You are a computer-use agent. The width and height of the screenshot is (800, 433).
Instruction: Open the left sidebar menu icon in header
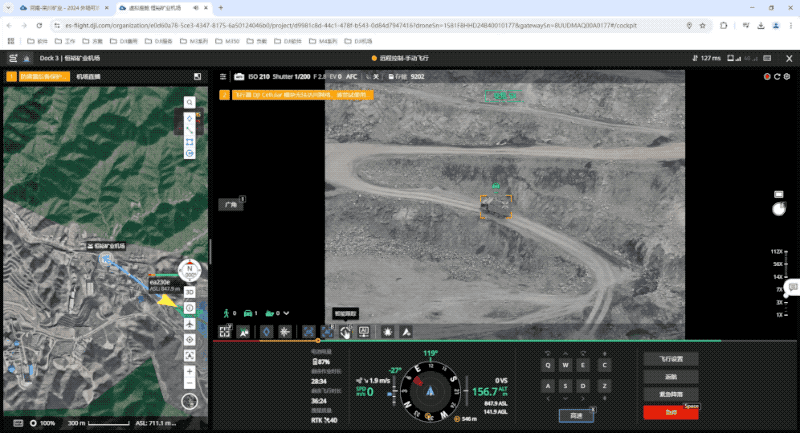tap(13, 58)
